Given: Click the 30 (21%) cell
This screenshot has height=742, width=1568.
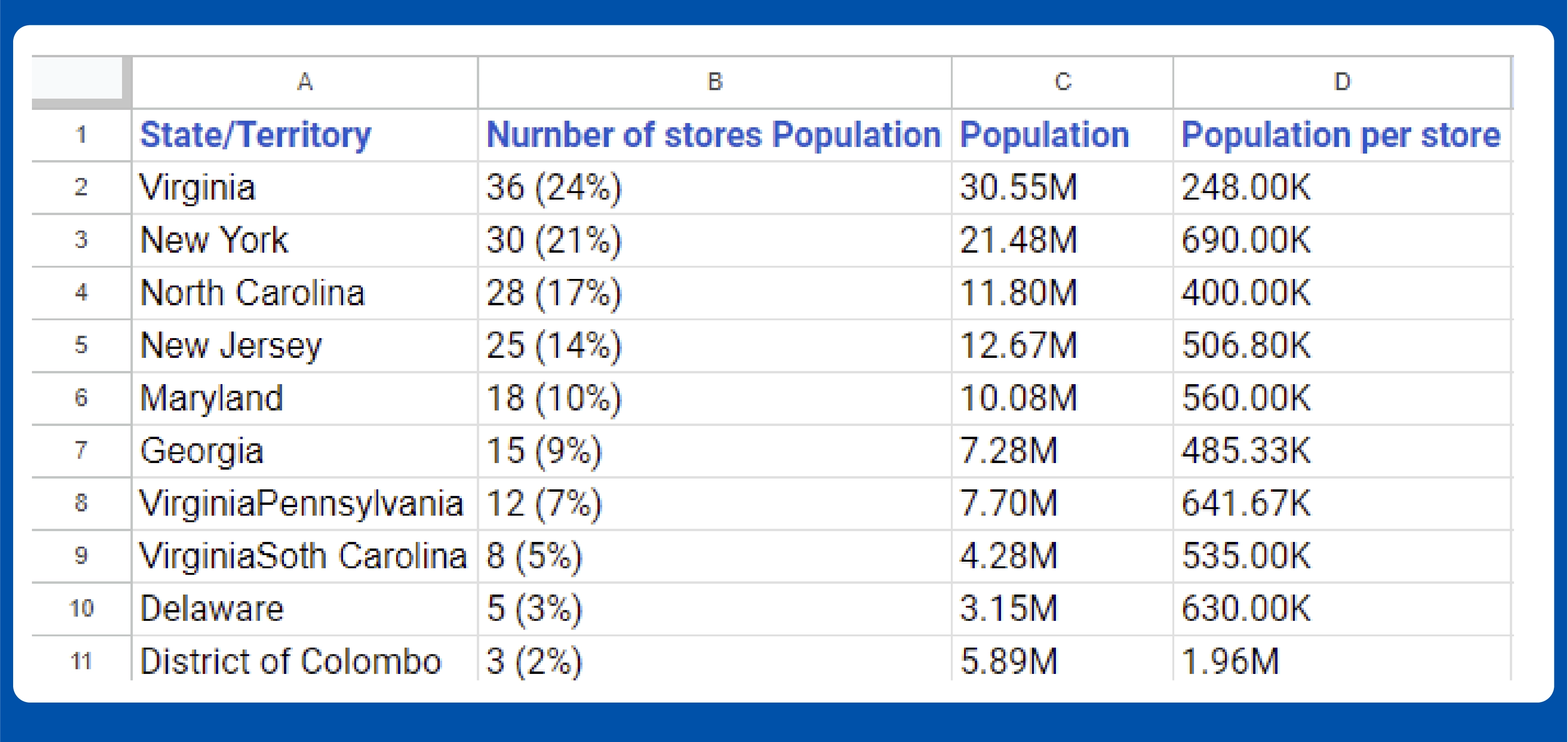Looking at the screenshot, I should (715, 240).
